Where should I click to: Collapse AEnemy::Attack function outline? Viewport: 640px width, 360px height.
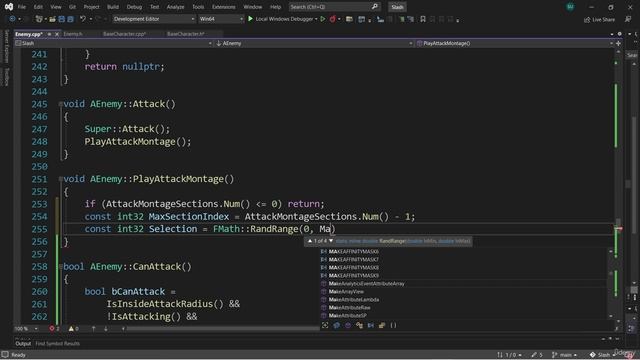point(60,104)
